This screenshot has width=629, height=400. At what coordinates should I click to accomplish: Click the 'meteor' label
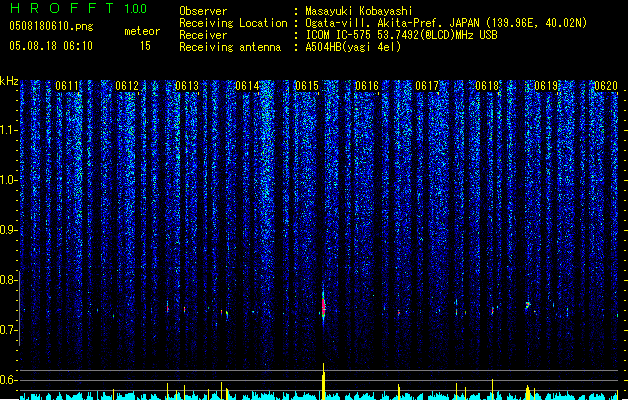coord(142,31)
